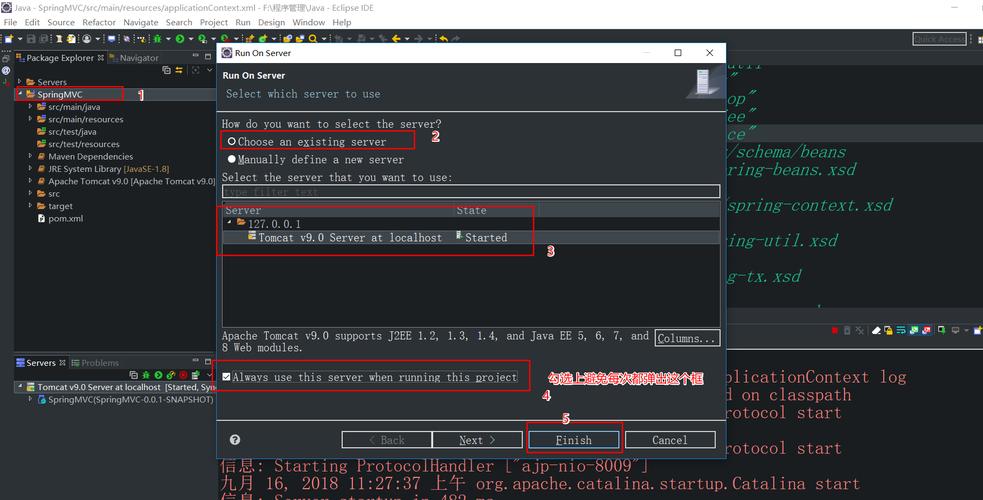The image size is (983, 500).
Task: Click the Cancel button
Action: 670,440
